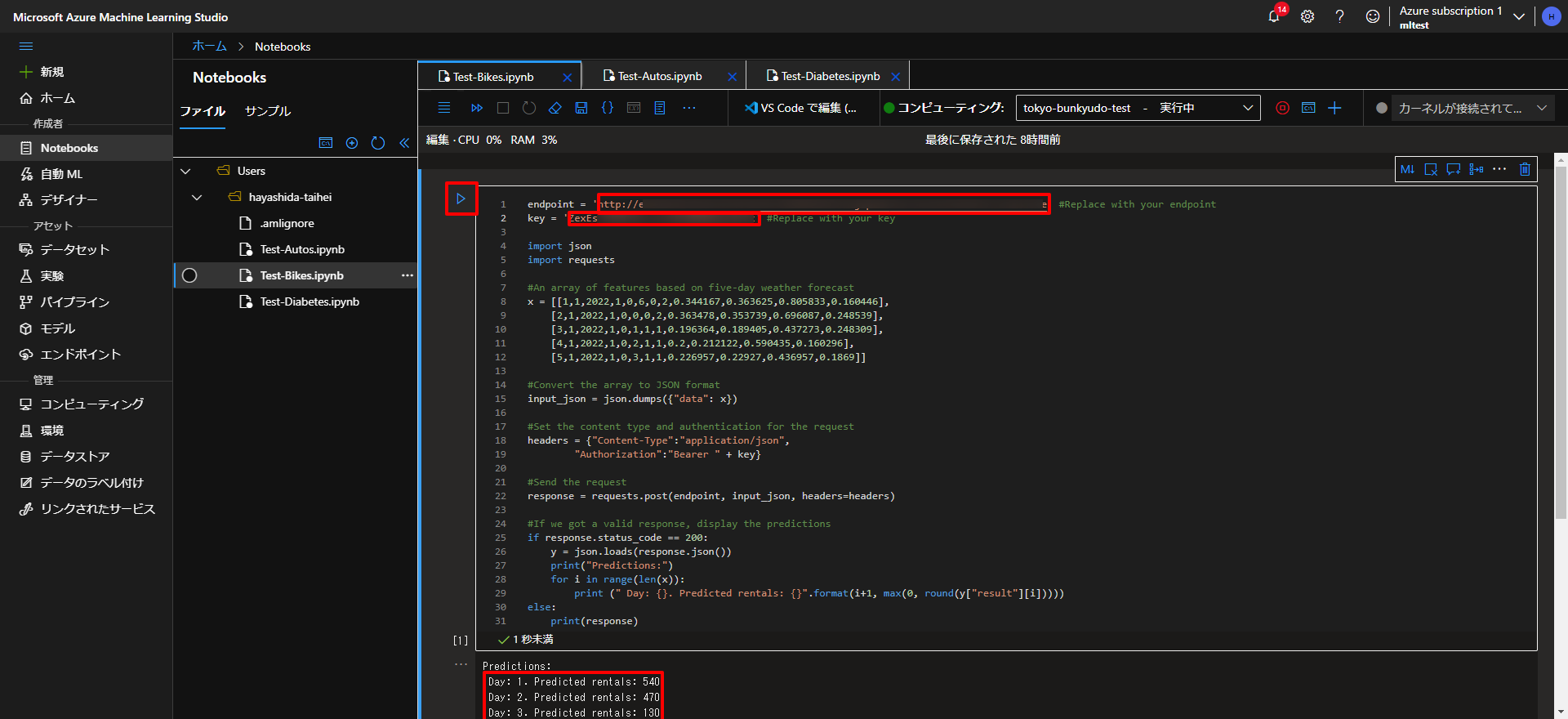Restart the kernel from the toolbar
This screenshot has width=1568, height=719.
point(529,108)
